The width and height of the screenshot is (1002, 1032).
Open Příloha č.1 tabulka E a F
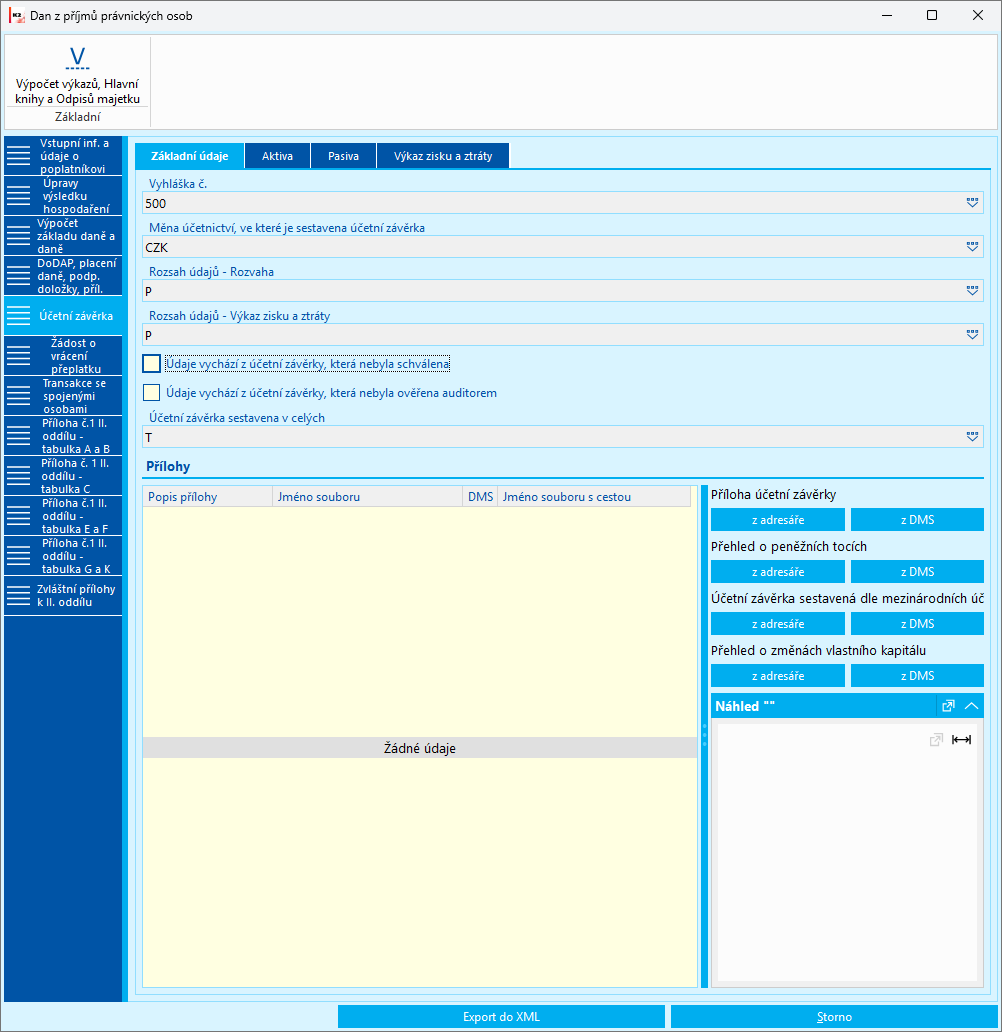[63, 516]
